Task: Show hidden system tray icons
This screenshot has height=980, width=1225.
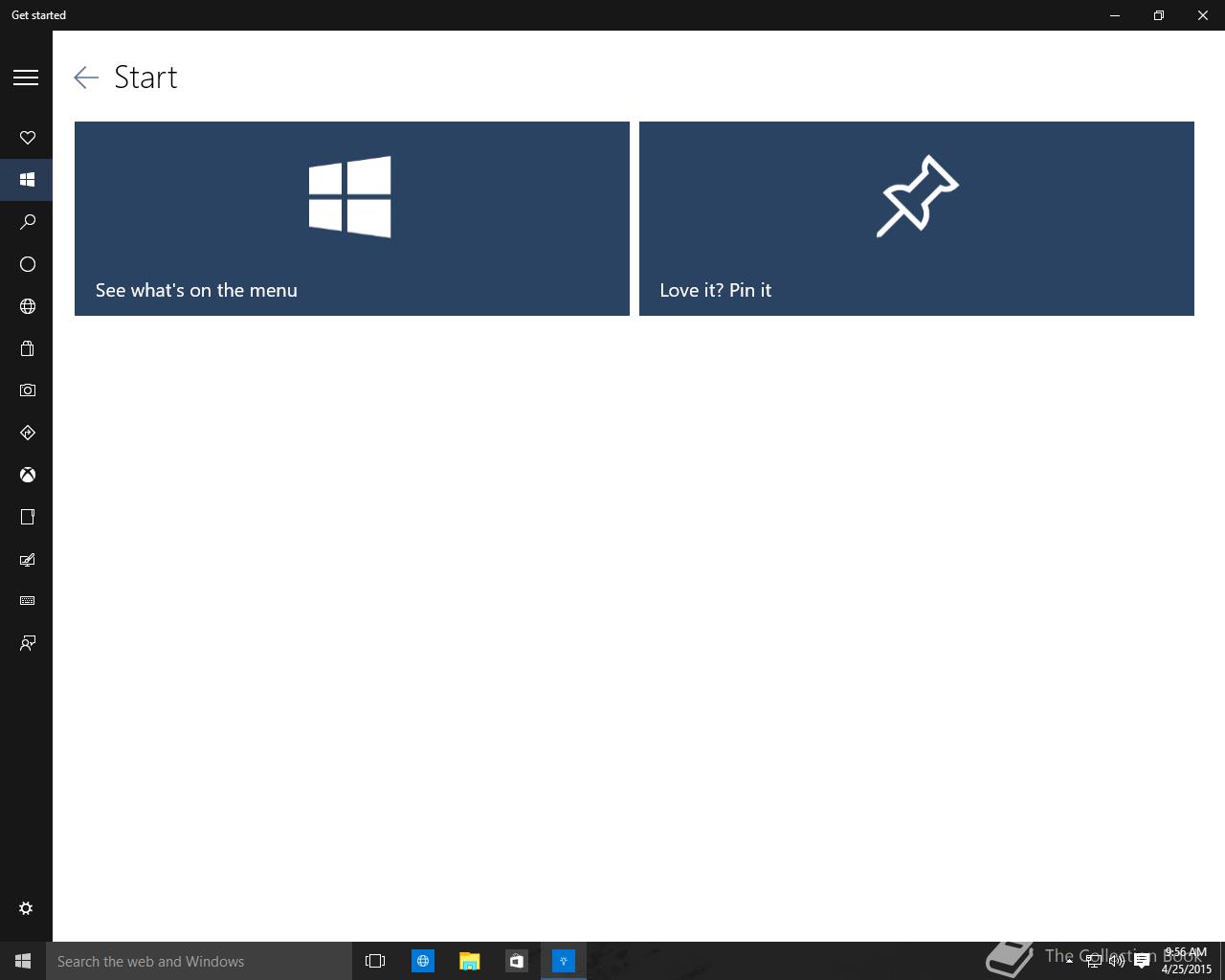Action: coord(1069,961)
